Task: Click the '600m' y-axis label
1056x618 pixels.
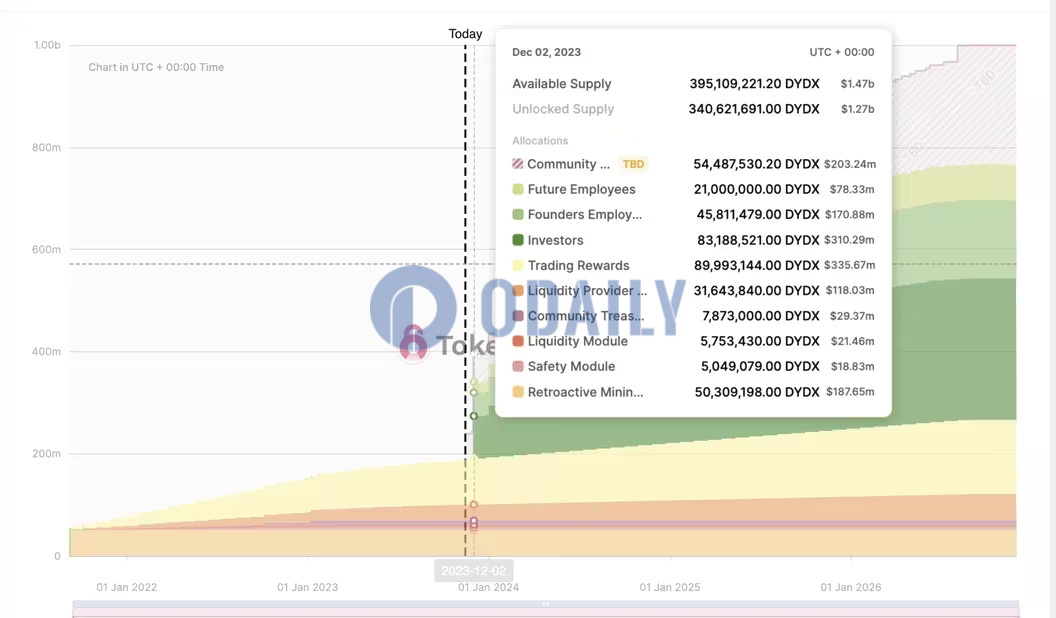Action: (46, 250)
